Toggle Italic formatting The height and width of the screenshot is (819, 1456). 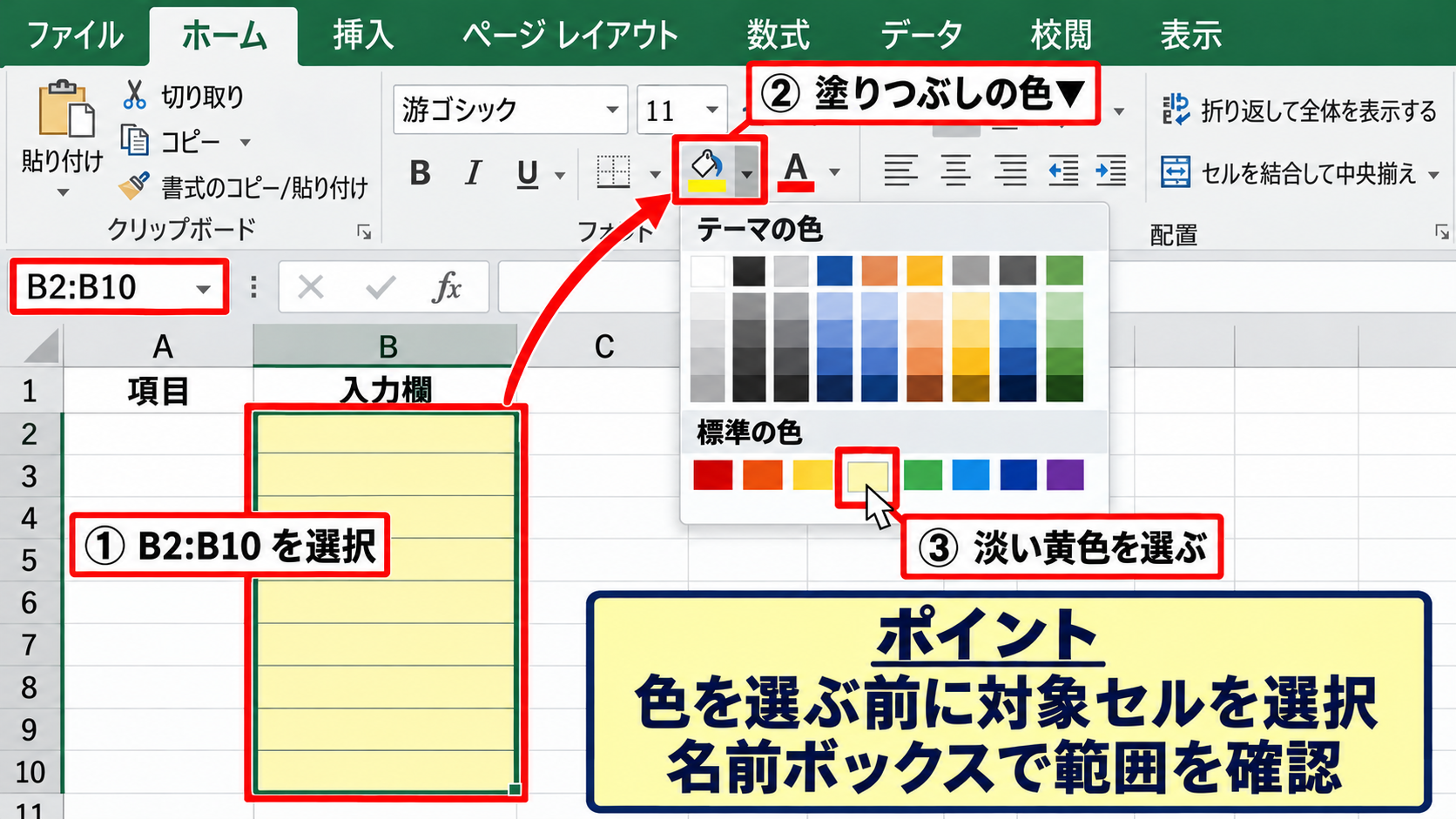(x=473, y=173)
